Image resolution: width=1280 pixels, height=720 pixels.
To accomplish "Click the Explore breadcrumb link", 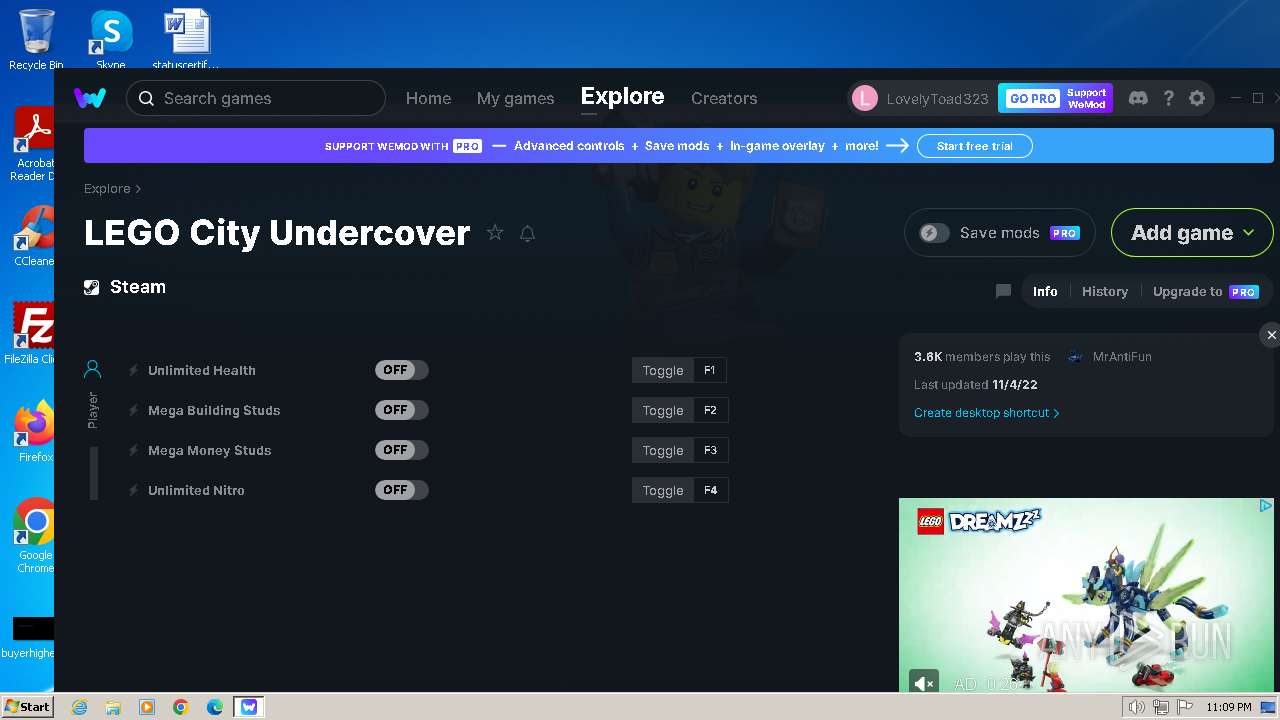I will [x=107, y=188].
